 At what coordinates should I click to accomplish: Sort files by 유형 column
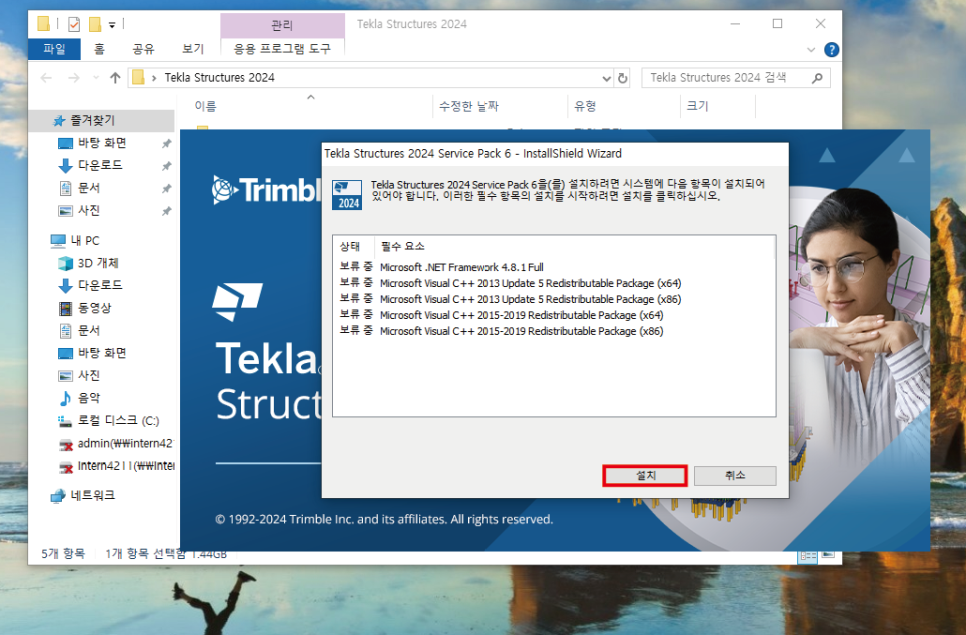tap(585, 106)
